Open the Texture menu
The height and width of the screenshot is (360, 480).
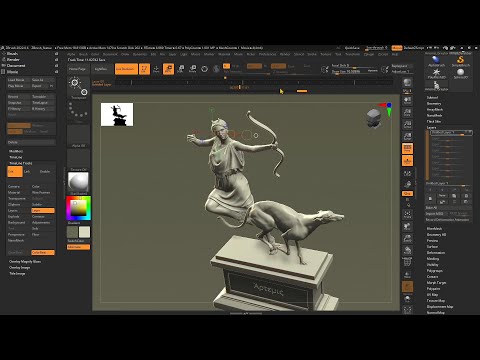326,54
